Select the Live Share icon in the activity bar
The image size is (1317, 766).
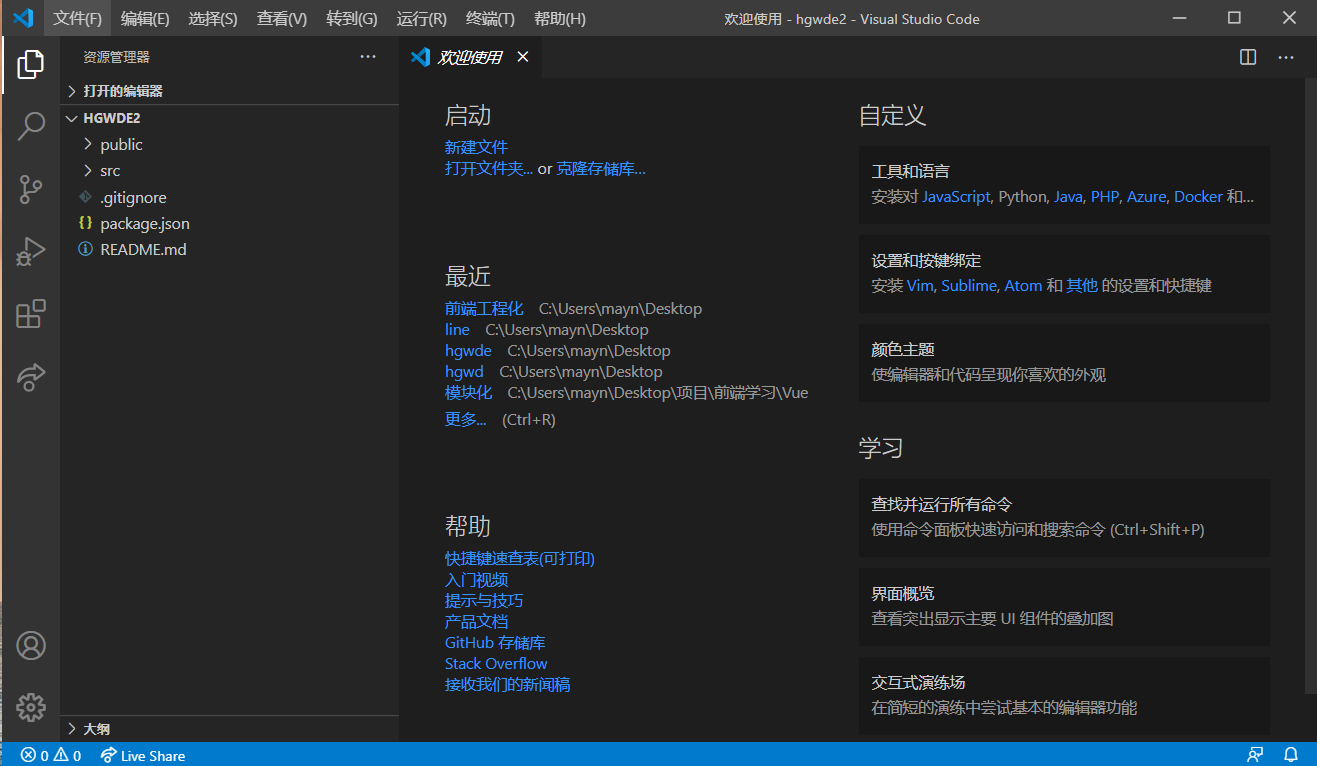click(31, 377)
